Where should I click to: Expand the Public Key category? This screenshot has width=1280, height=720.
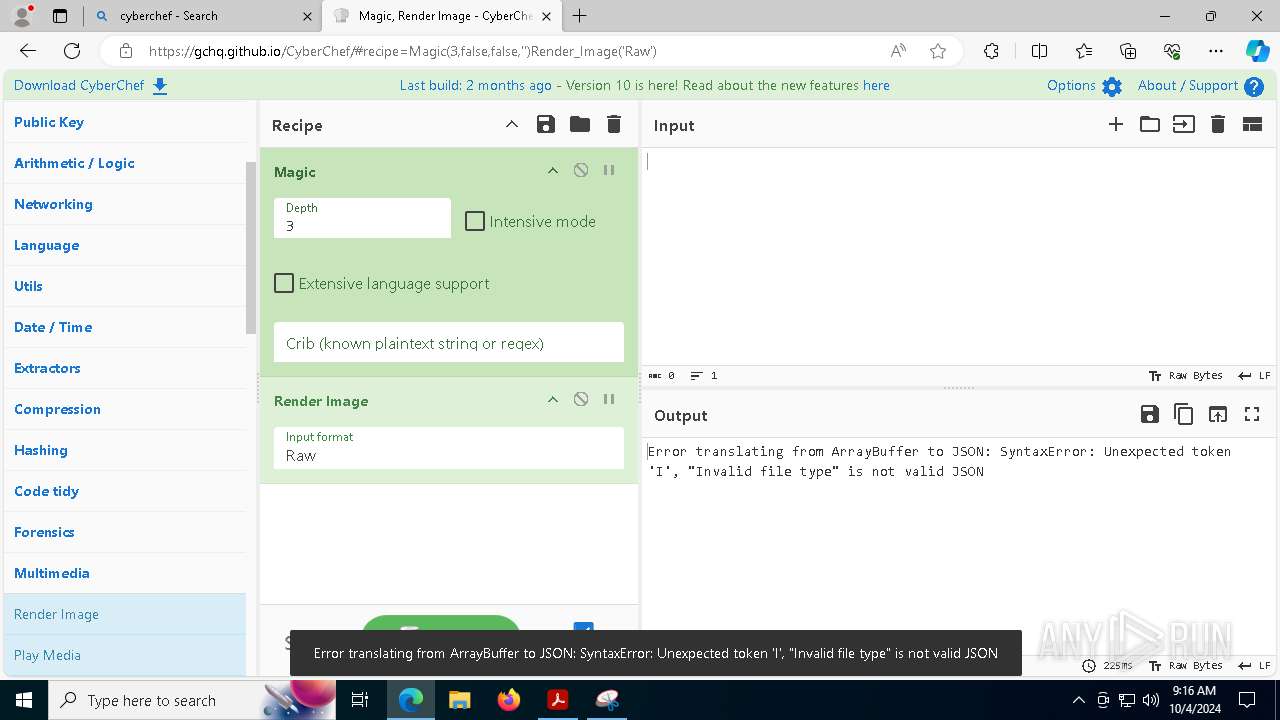click(125, 122)
